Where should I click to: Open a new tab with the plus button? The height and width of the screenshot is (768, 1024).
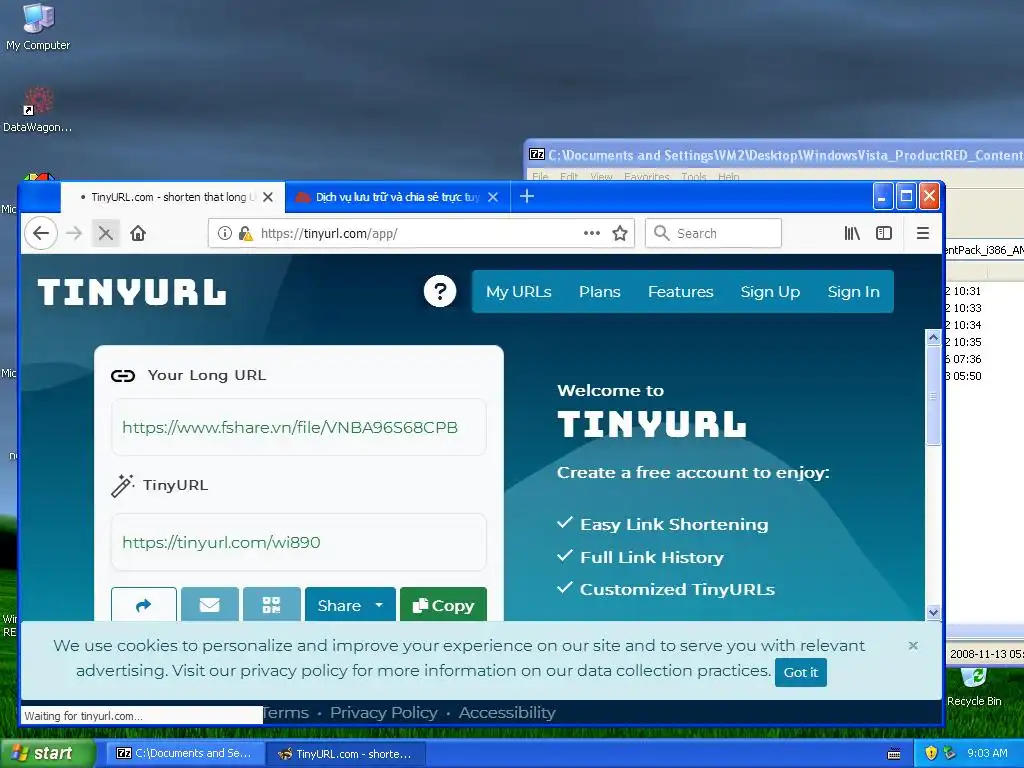(527, 197)
